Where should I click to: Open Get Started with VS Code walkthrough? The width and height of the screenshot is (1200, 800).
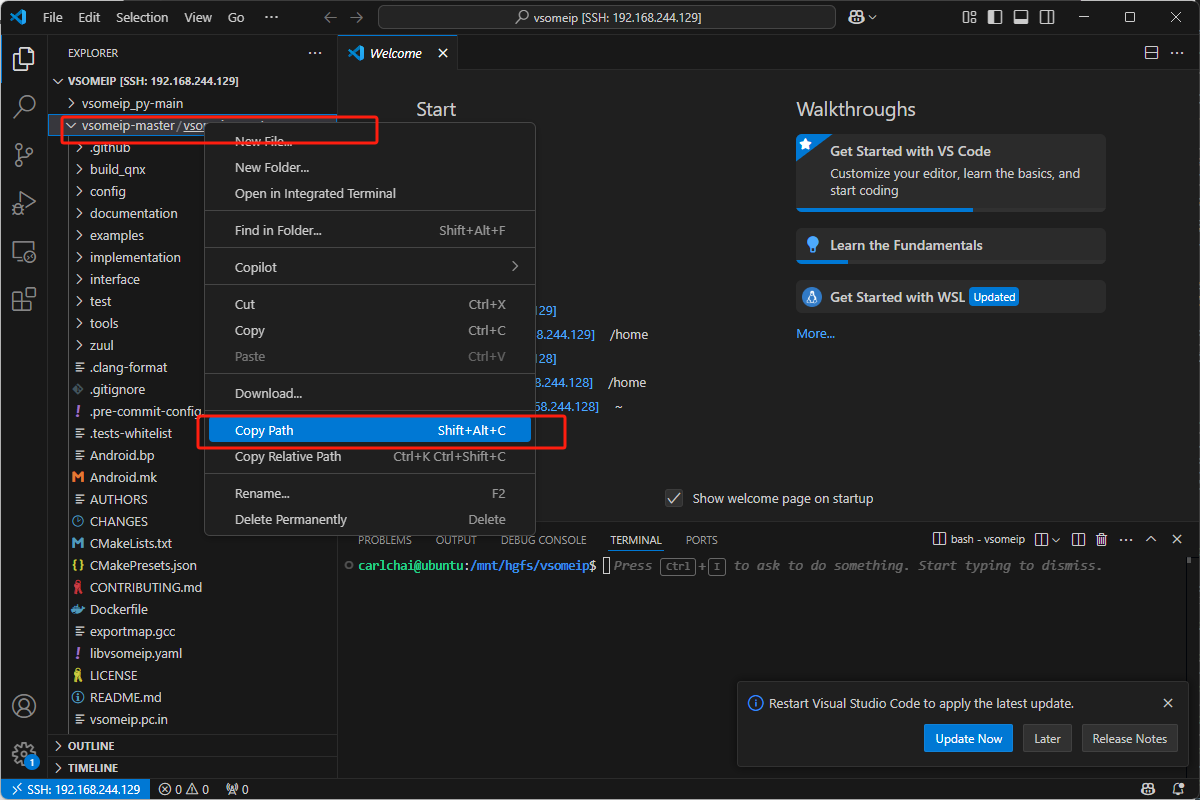[x=951, y=173]
